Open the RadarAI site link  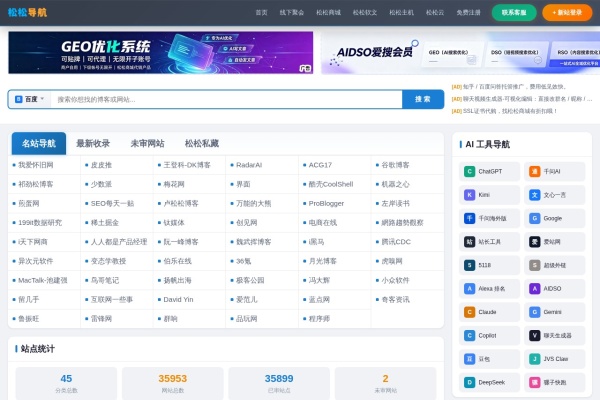click(x=249, y=165)
